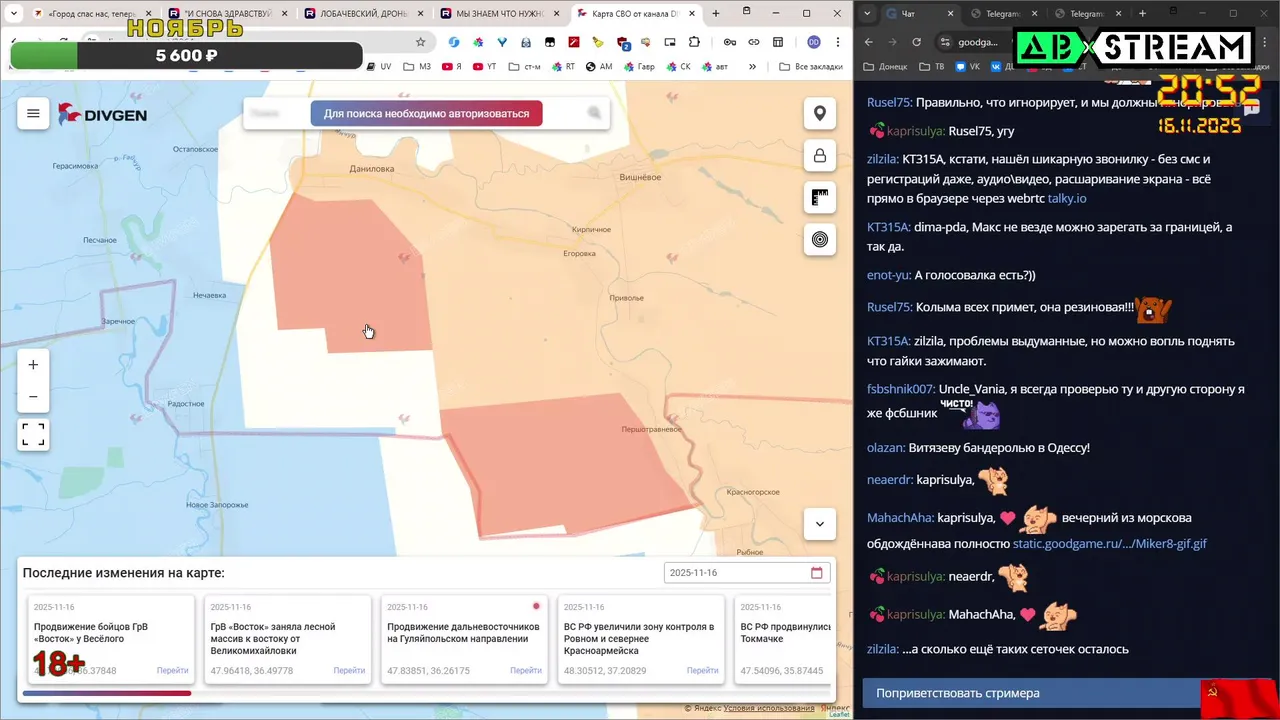Open the СК bookmark
This screenshot has width=1280, height=720.
[x=678, y=66]
